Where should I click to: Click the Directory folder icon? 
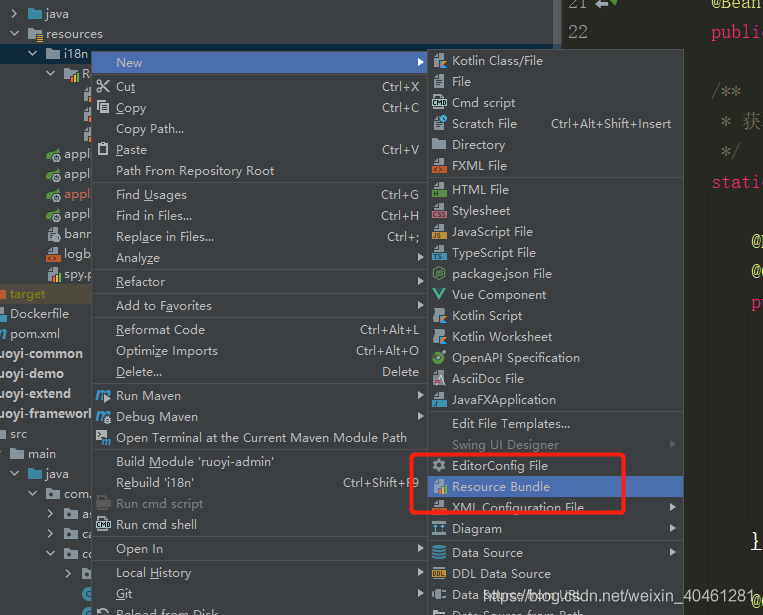(439, 145)
